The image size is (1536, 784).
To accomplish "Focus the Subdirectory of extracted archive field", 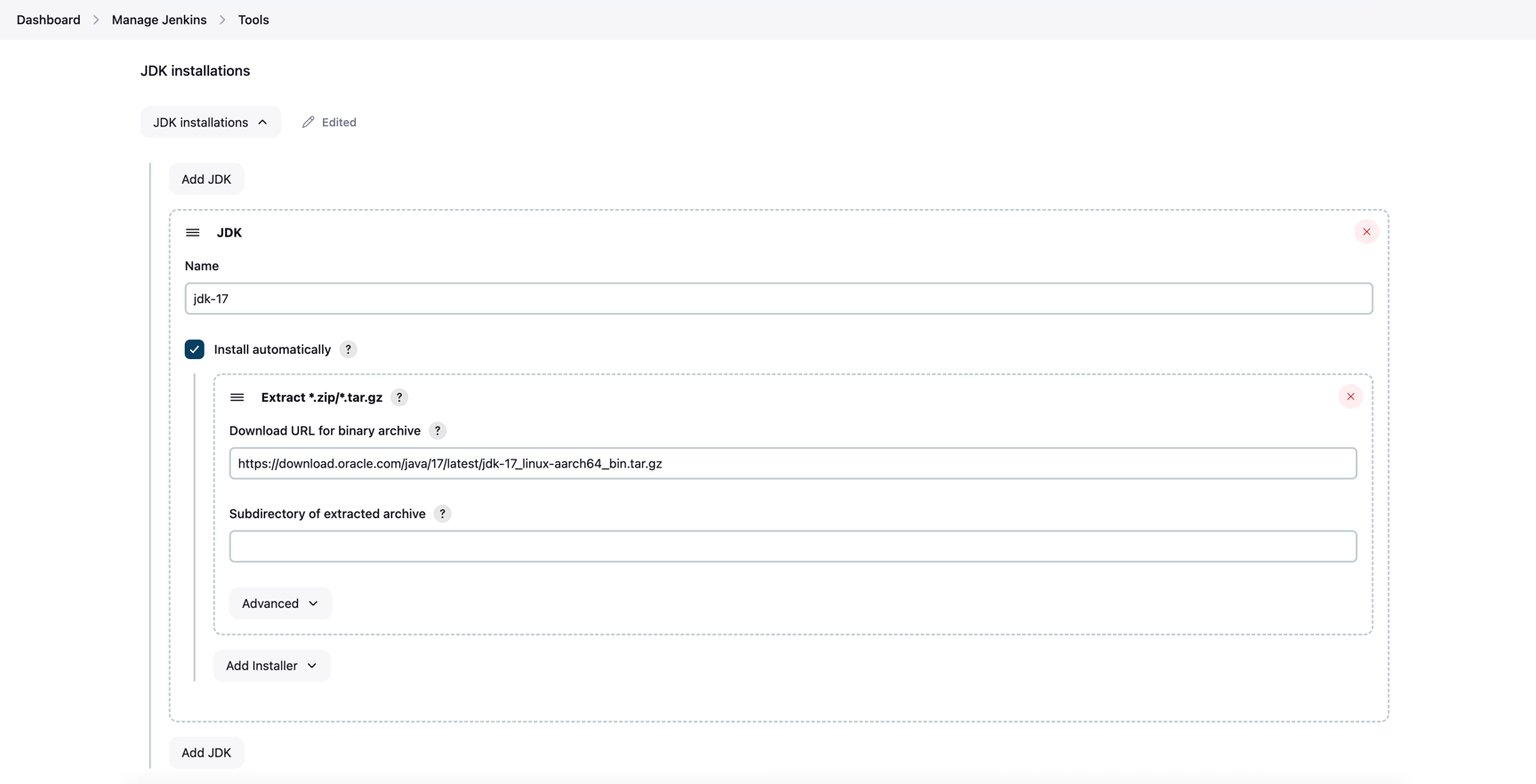I will (792, 547).
